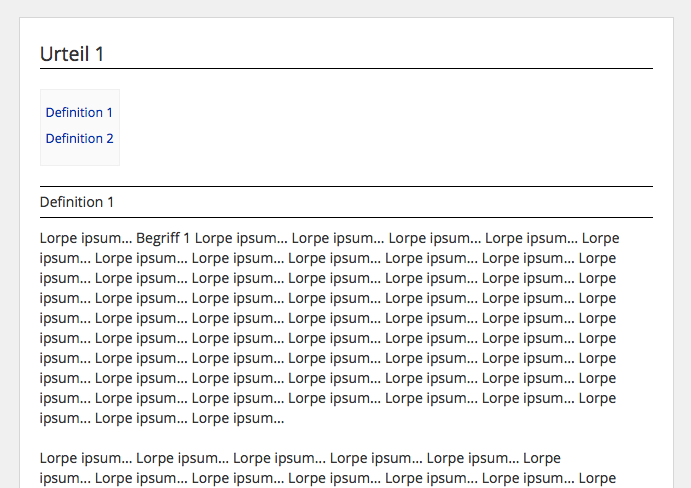Follow the Definition 2 link in contents box
This screenshot has height=488, width=691.
79,139
